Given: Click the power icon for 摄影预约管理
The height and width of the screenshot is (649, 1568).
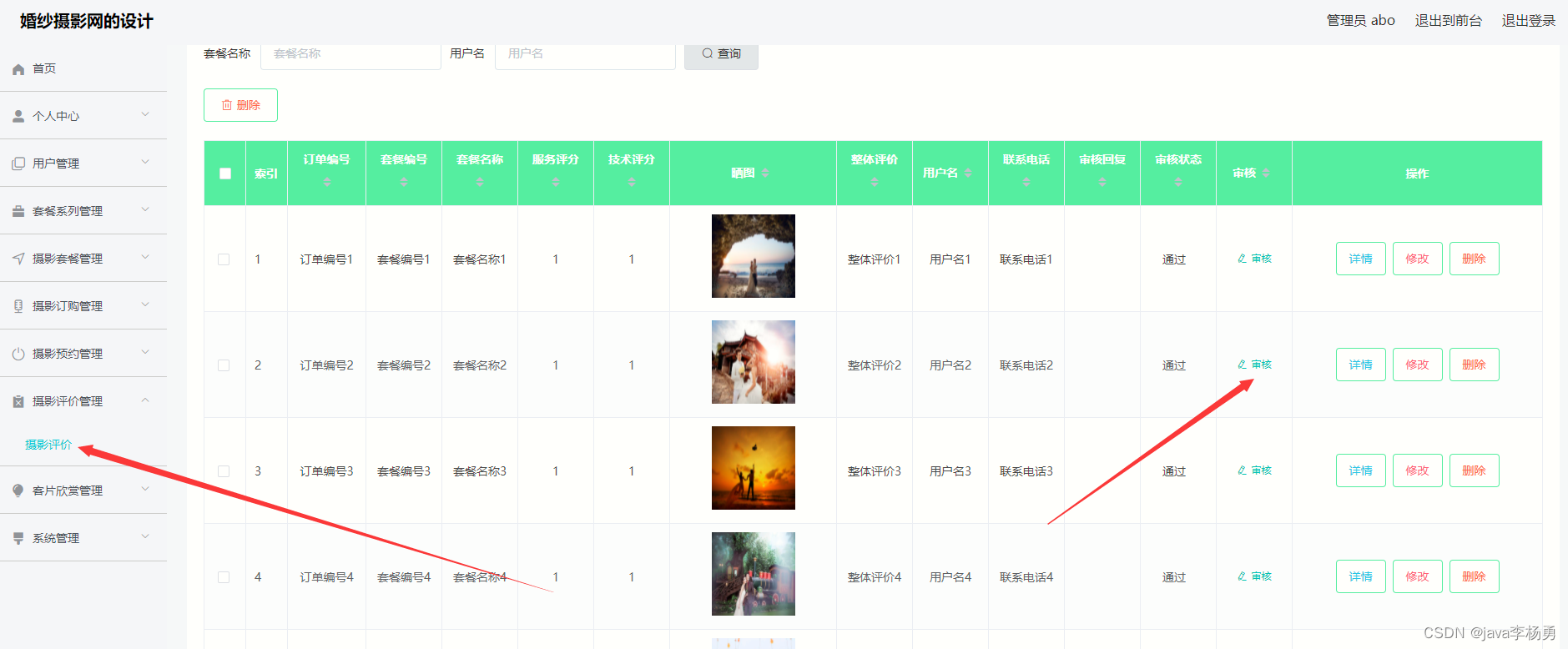Looking at the screenshot, I should 18,355.
